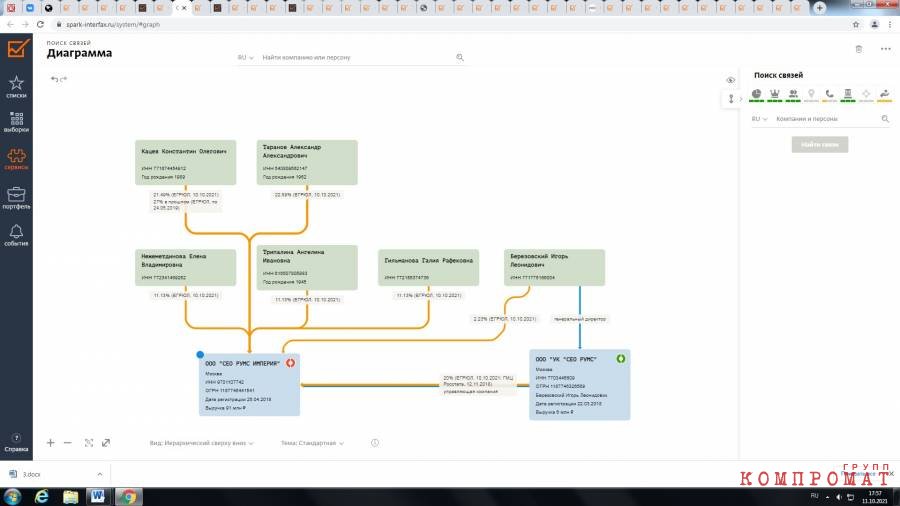Click генеральный директор link label
The image size is (900, 506).
click(x=580, y=319)
